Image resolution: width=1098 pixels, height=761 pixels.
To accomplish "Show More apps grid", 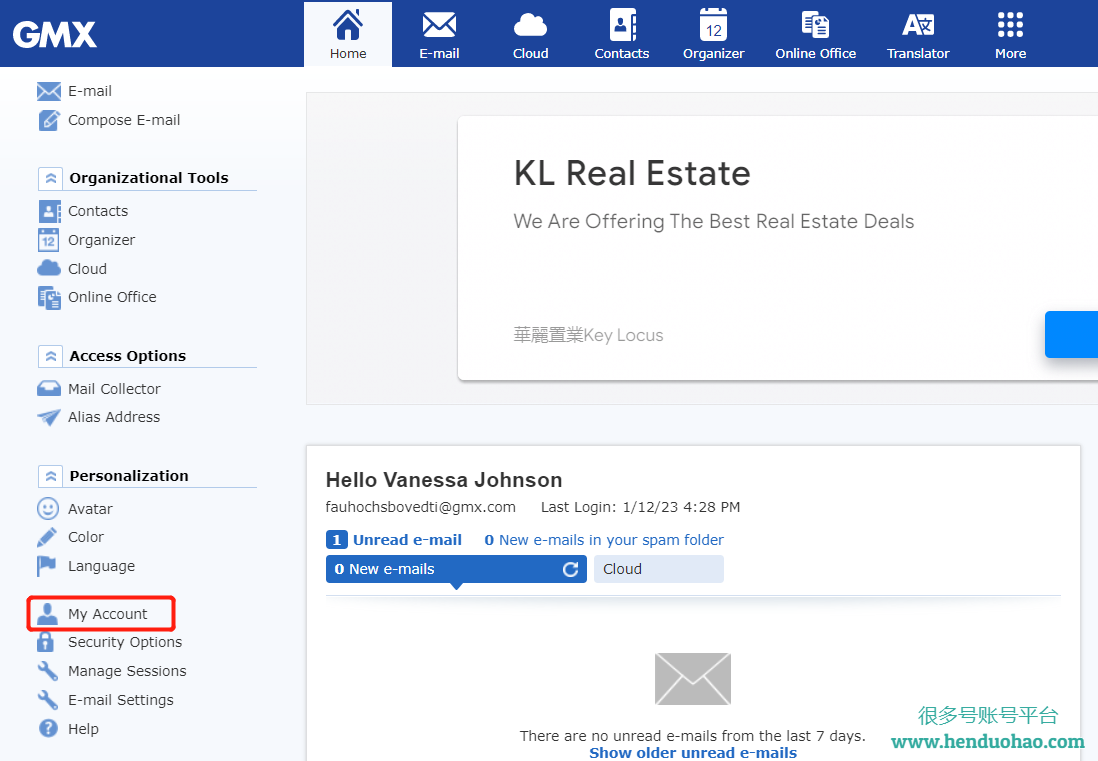I will tap(1010, 34).
